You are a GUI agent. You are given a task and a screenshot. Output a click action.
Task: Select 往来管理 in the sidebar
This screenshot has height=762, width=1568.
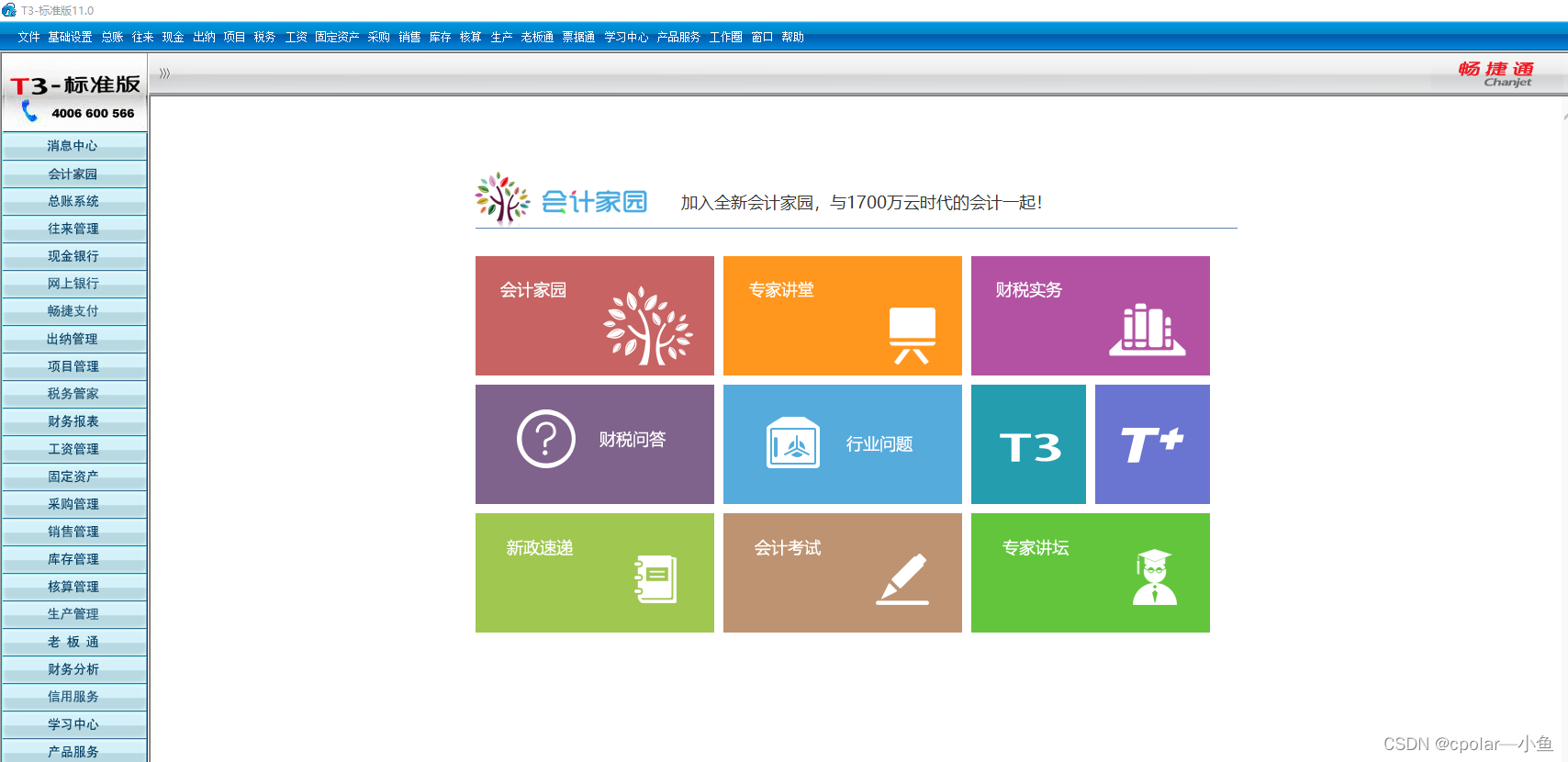[74, 229]
